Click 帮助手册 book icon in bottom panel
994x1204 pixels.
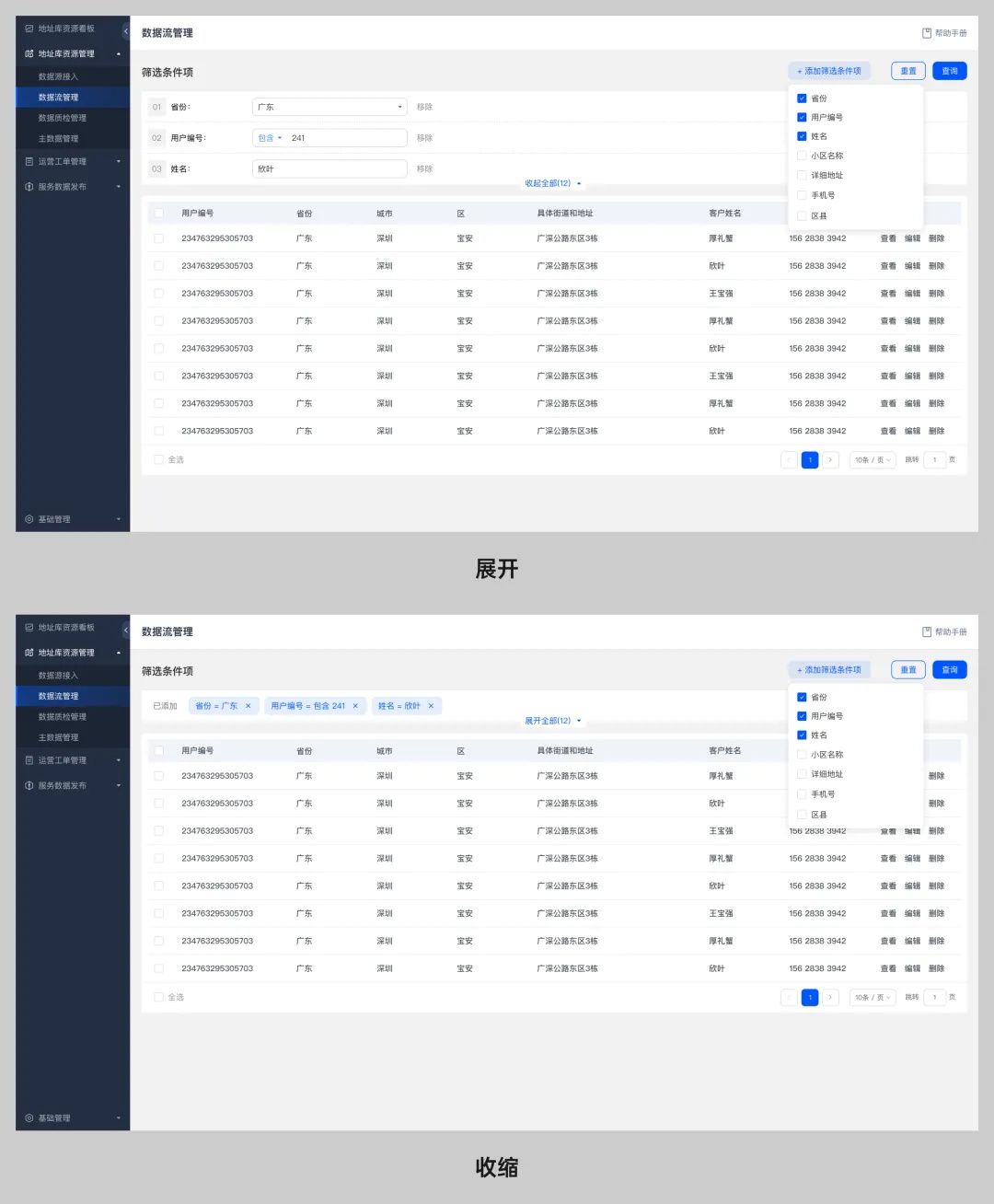pyautogui.click(x=927, y=631)
